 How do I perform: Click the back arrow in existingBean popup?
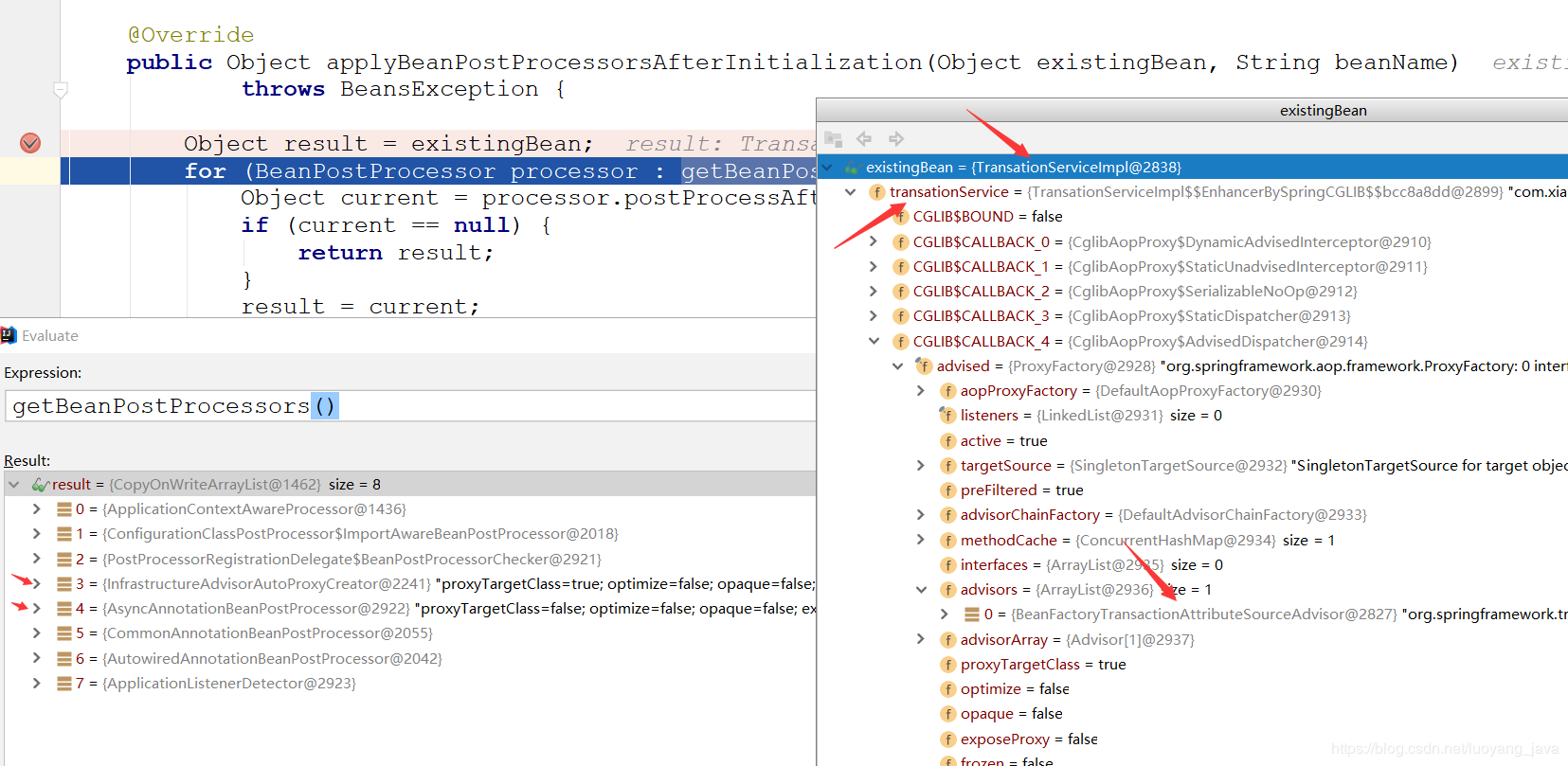point(864,139)
